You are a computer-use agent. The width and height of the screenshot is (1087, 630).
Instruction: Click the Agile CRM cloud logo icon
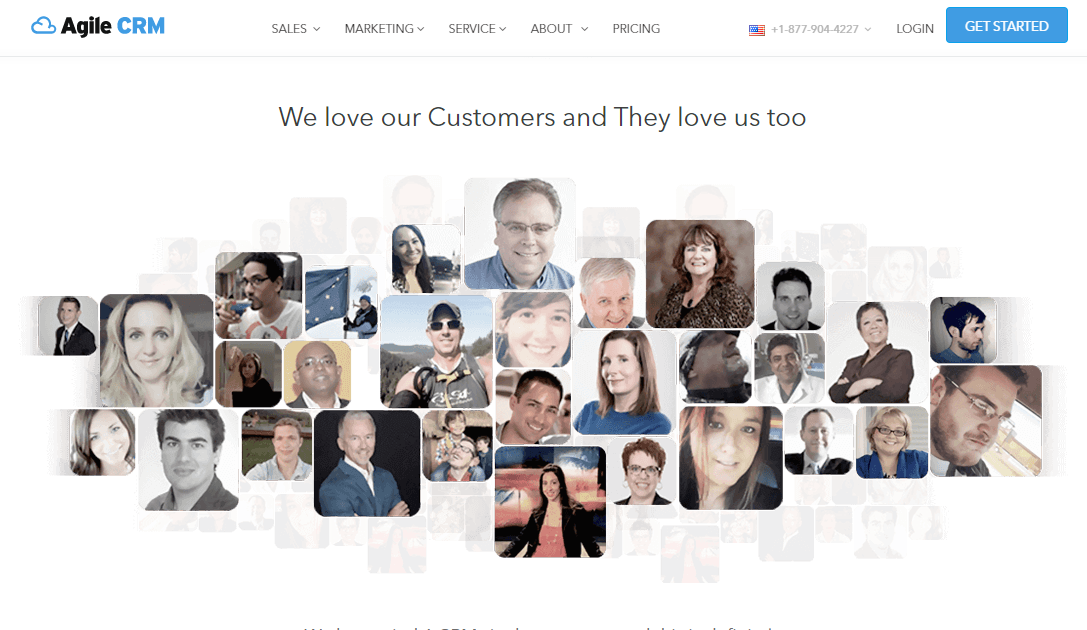click(43, 26)
